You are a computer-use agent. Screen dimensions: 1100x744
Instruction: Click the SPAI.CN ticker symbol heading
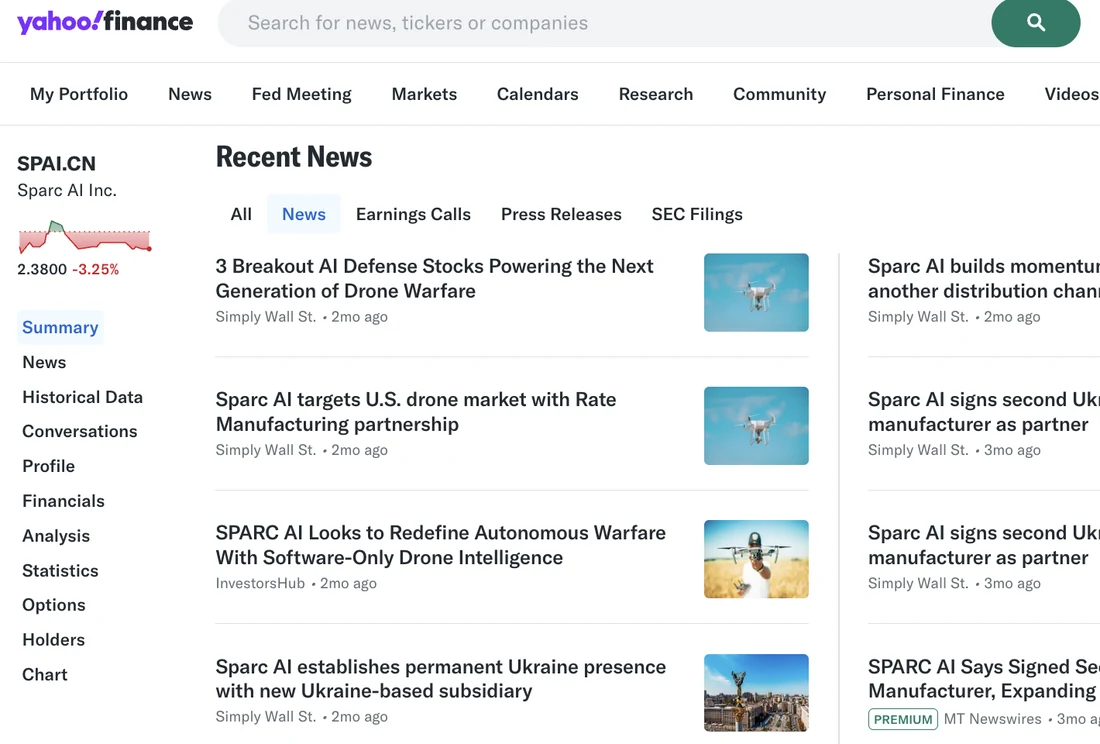pos(56,163)
